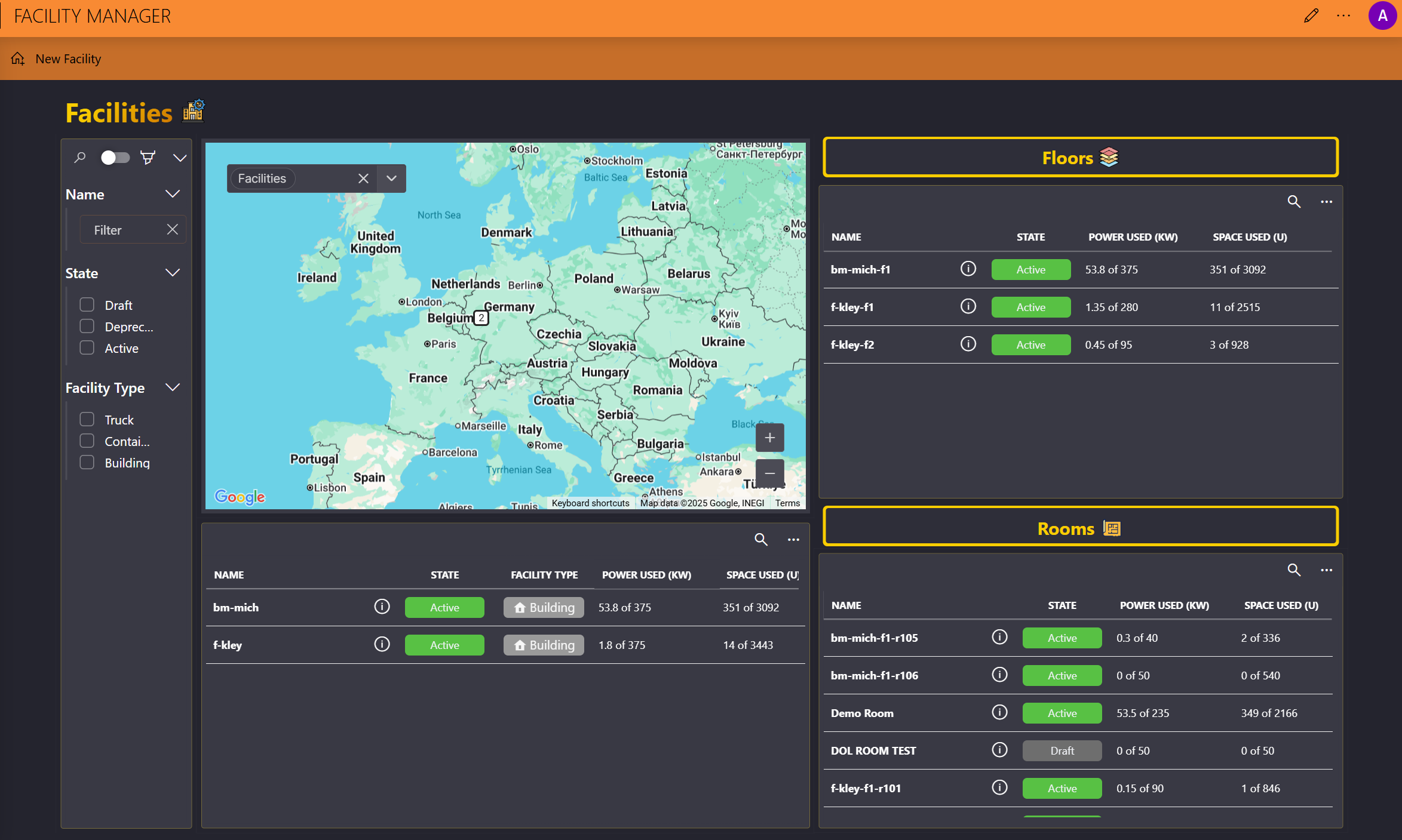Click the info icon beside bm-mich-f1
The image size is (1402, 840).
968,269
